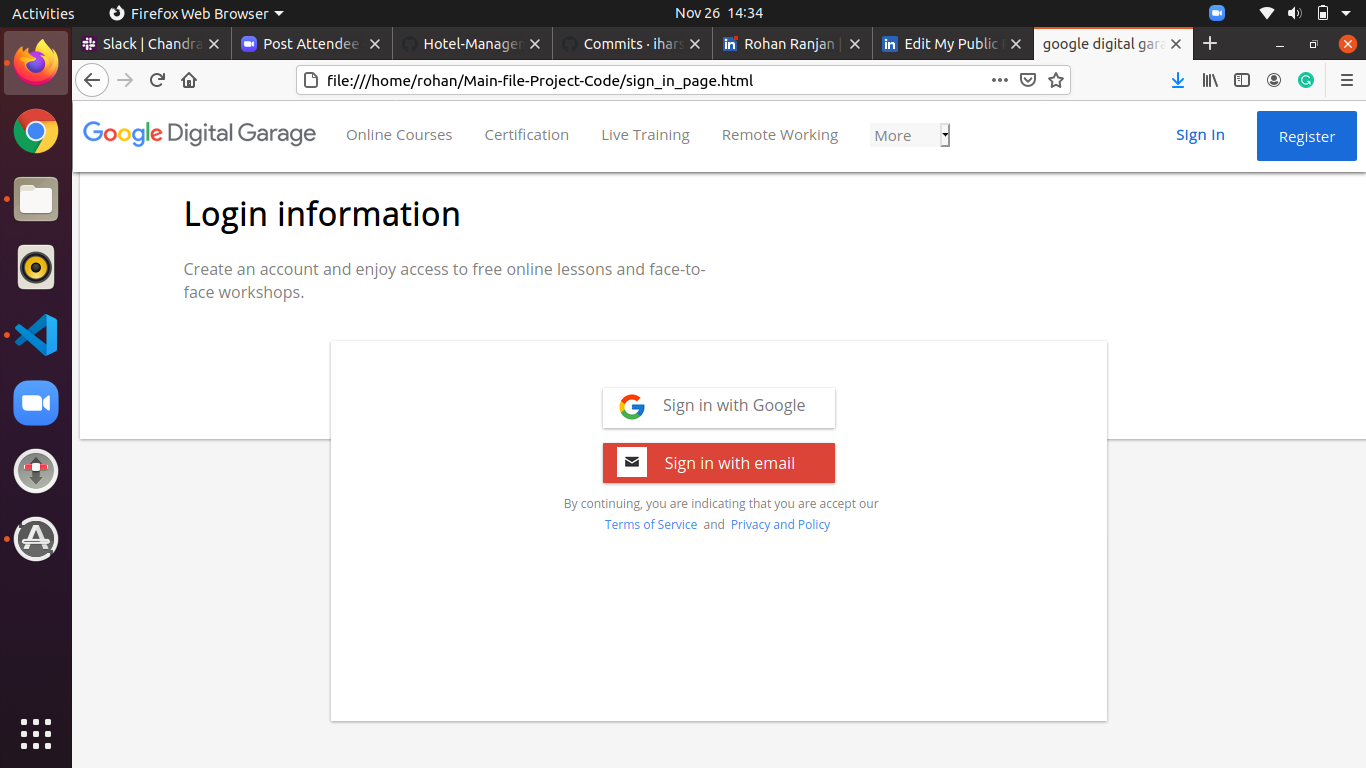1366x768 pixels.
Task: Open Activities overview
Action: coord(43,13)
